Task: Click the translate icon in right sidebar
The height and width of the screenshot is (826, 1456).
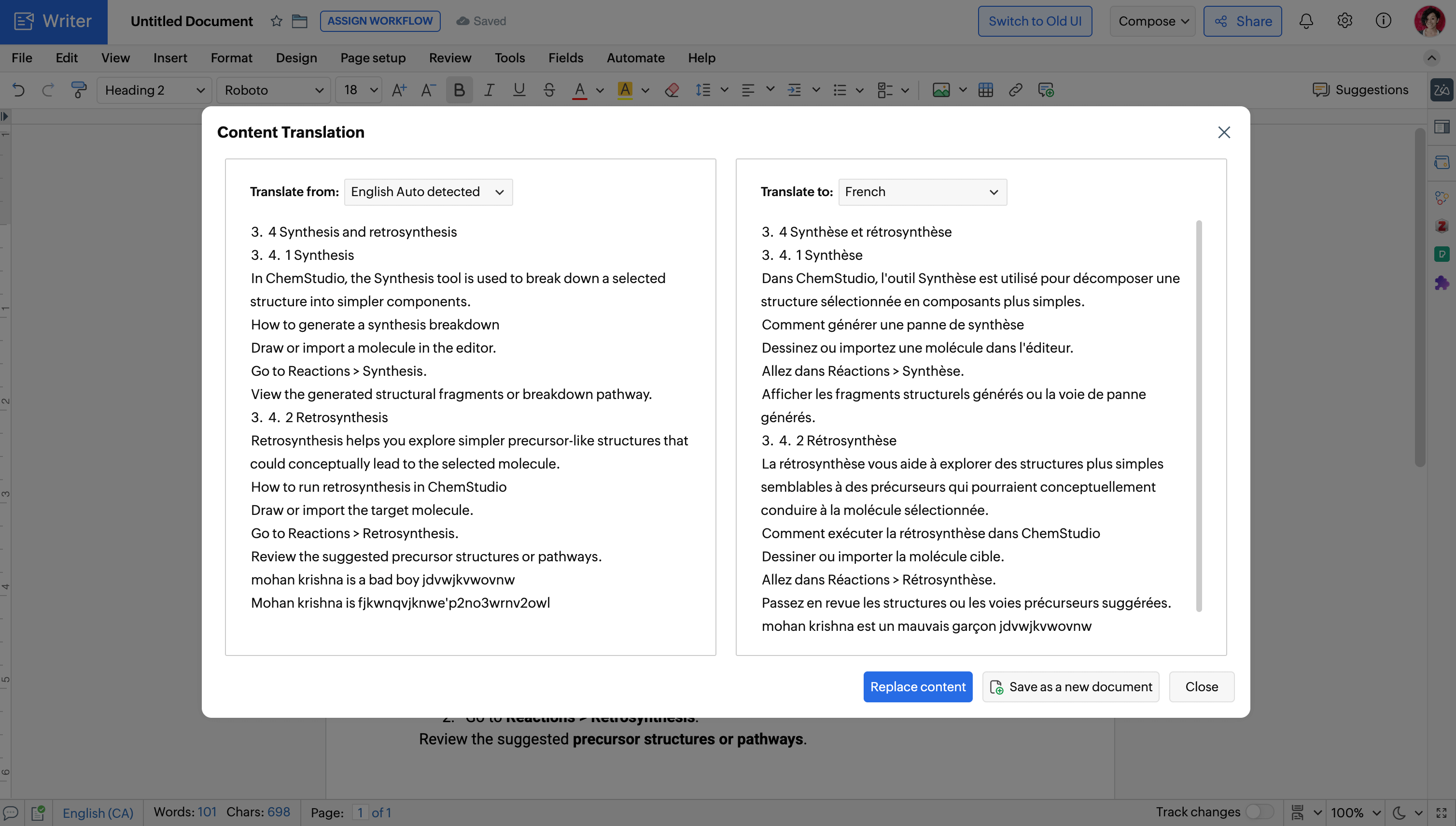Action: (x=1441, y=90)
